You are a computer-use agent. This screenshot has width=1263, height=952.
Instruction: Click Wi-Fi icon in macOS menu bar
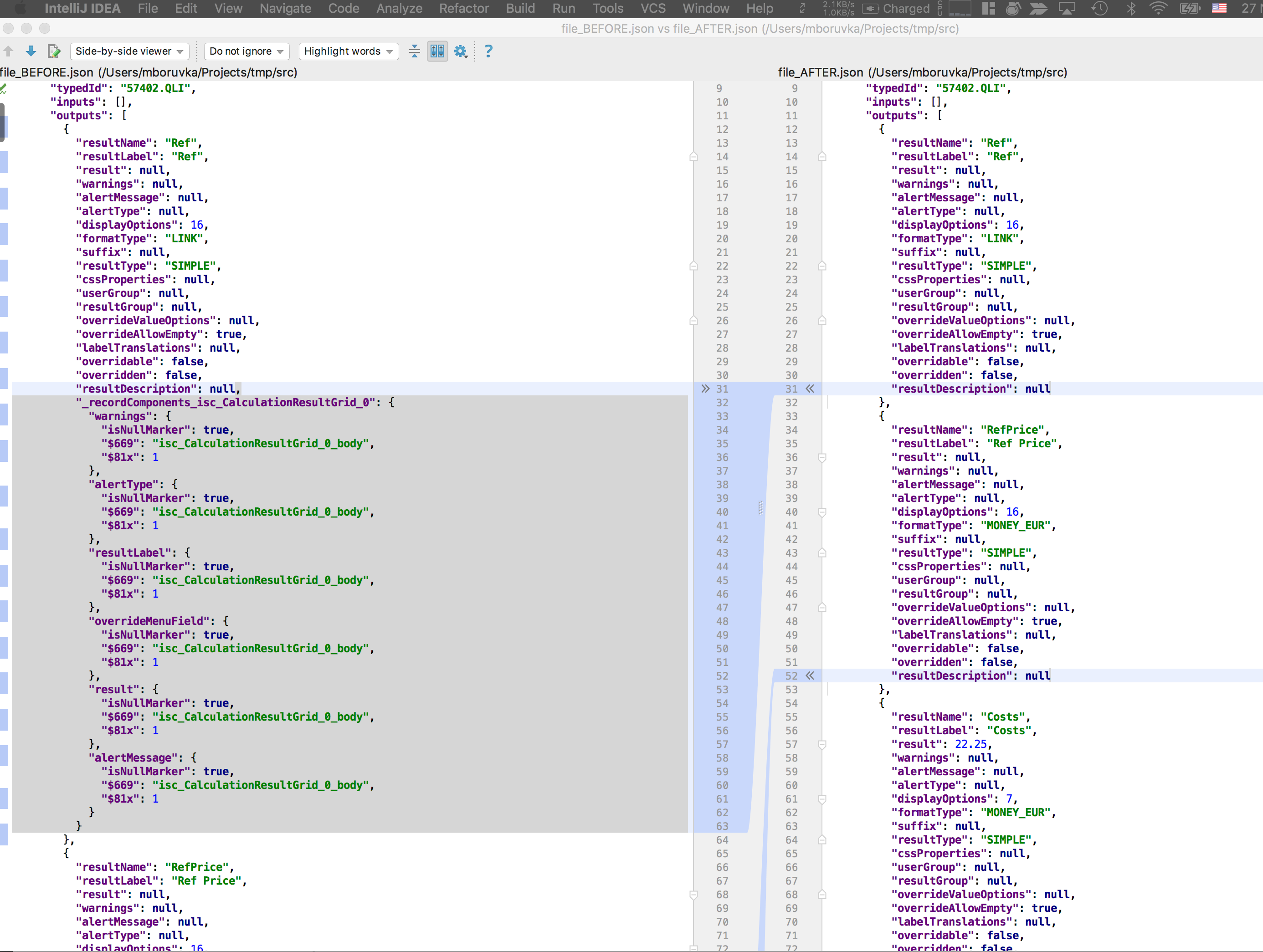1158,9
